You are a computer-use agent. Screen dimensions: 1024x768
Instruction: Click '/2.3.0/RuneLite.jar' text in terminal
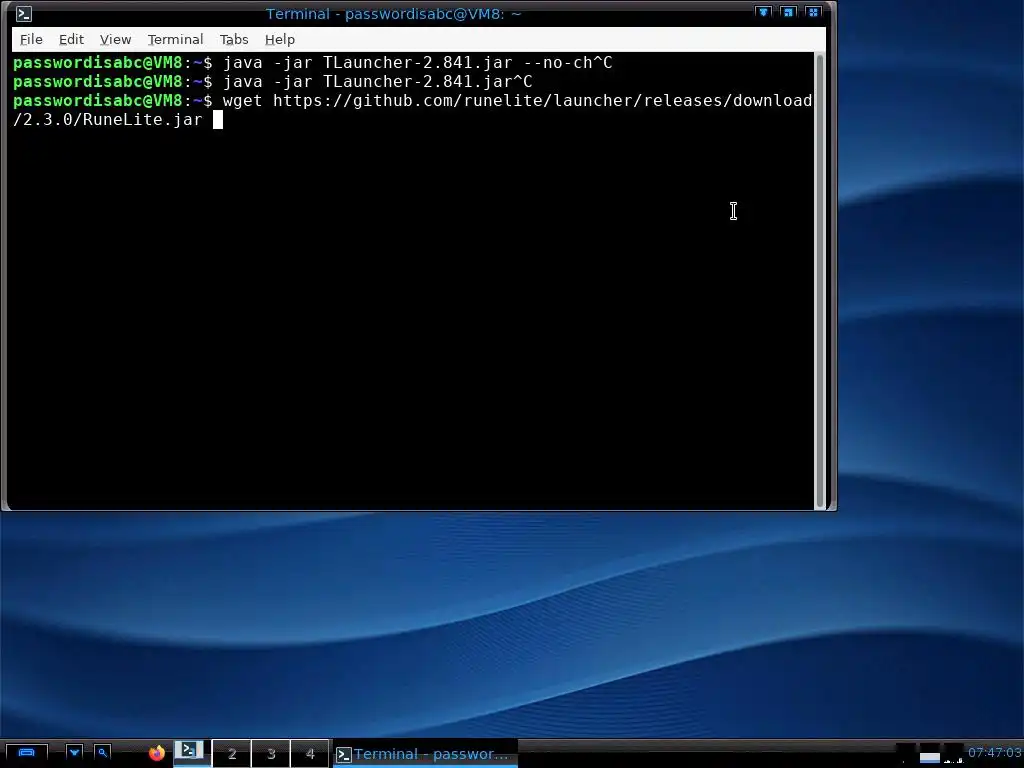click(x=108, y=120)
